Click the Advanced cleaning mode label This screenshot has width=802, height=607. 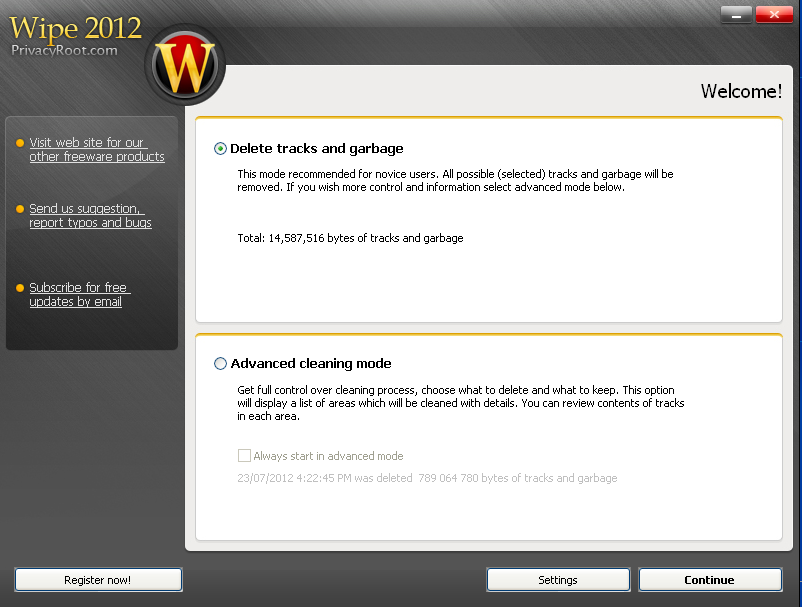(311, 364)
